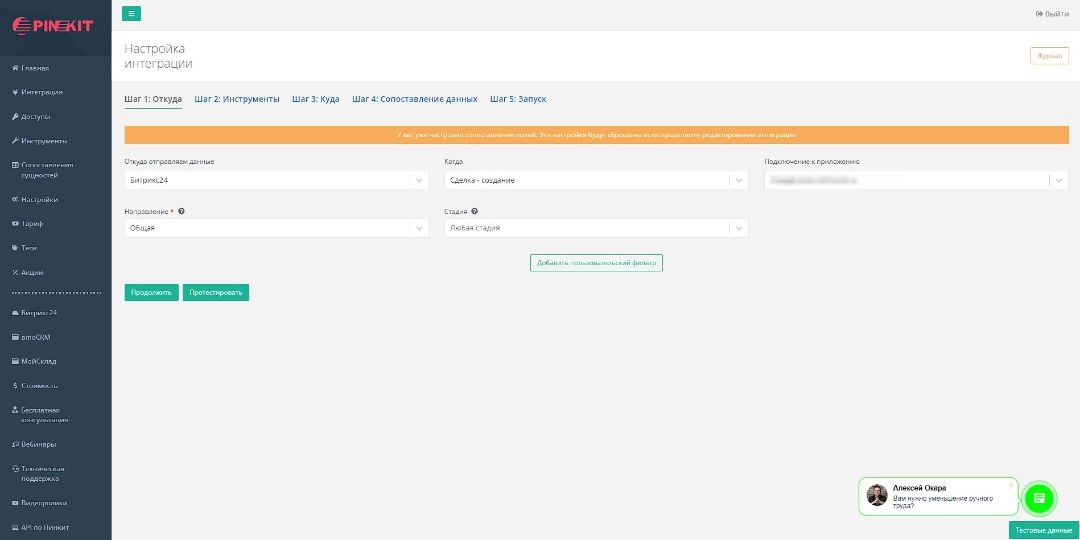Open Тариф in the sidebar
Viewport: 1080px width, 540px height.
[x=33, y=224]
